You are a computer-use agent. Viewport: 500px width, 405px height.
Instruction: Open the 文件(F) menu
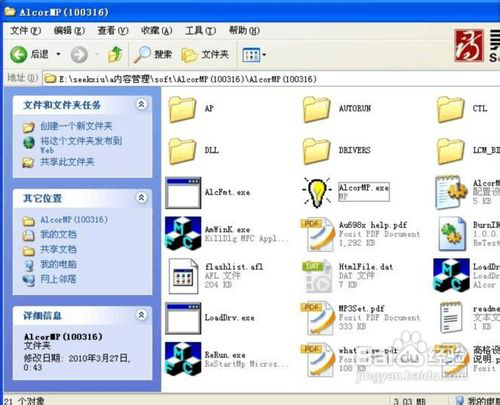[x=25, y=31]
